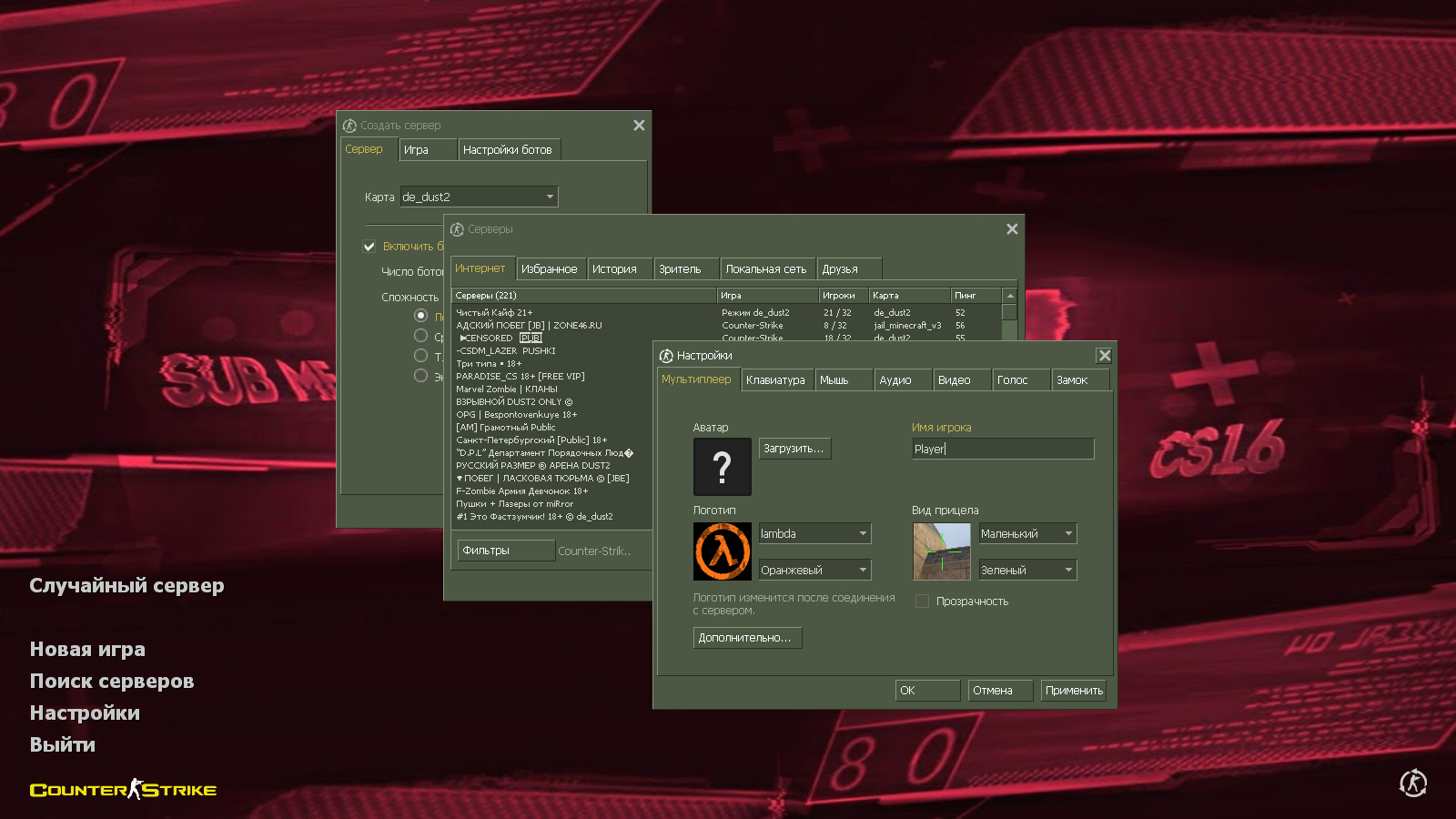This screenshot has height=819, width=1456.
Task: Select the second difficulty radio button
Action: [420, 336]
